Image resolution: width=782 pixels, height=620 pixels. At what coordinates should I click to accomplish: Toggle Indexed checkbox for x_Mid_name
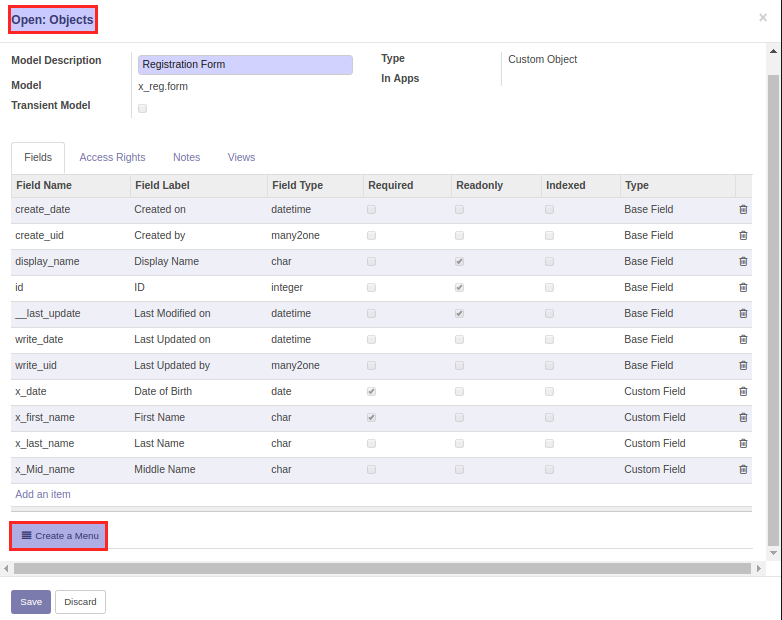coord(549,469)
